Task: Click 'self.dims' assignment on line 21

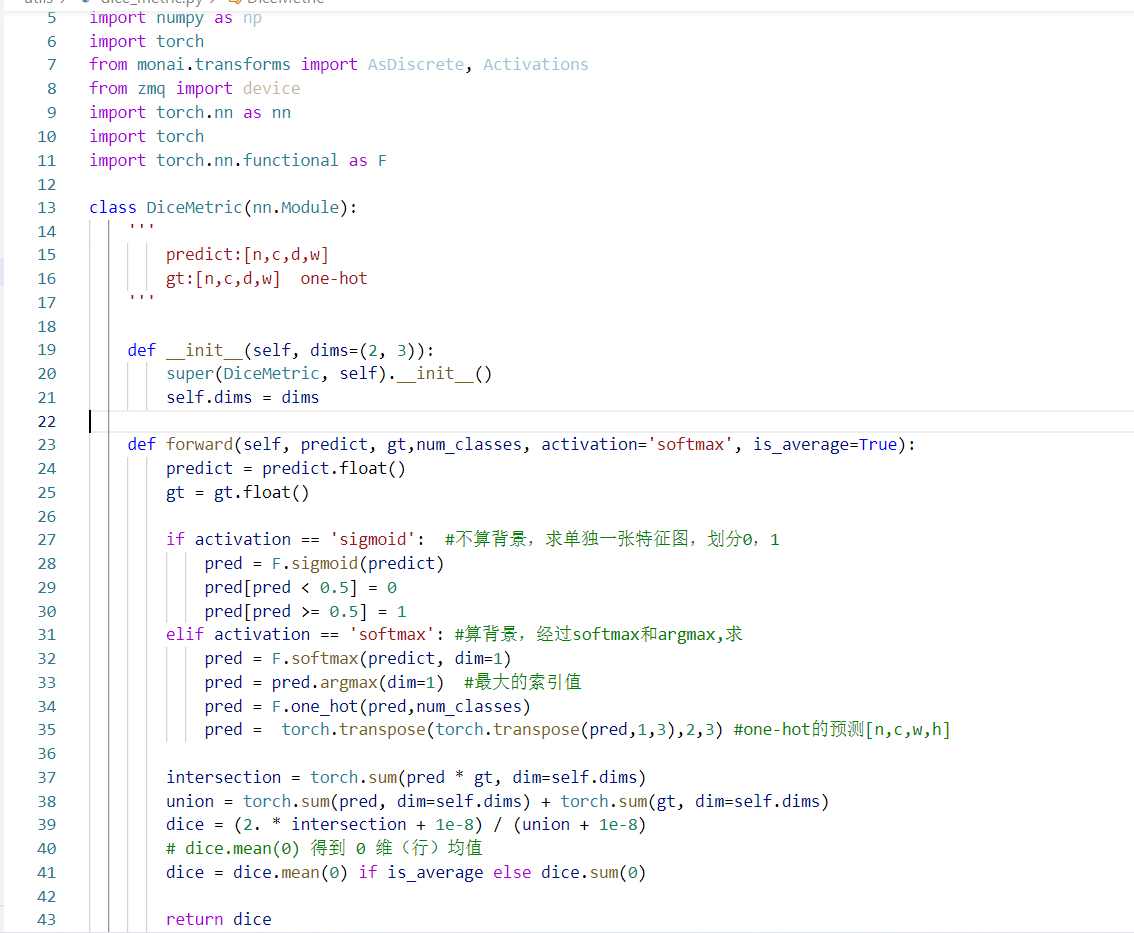Action: pyautogui.click(x=209, y=397)
